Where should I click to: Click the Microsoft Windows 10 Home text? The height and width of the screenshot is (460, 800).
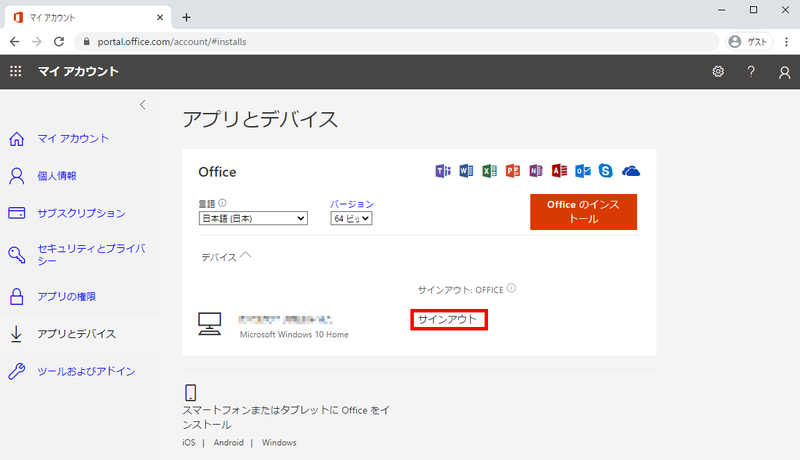(294, 335)
